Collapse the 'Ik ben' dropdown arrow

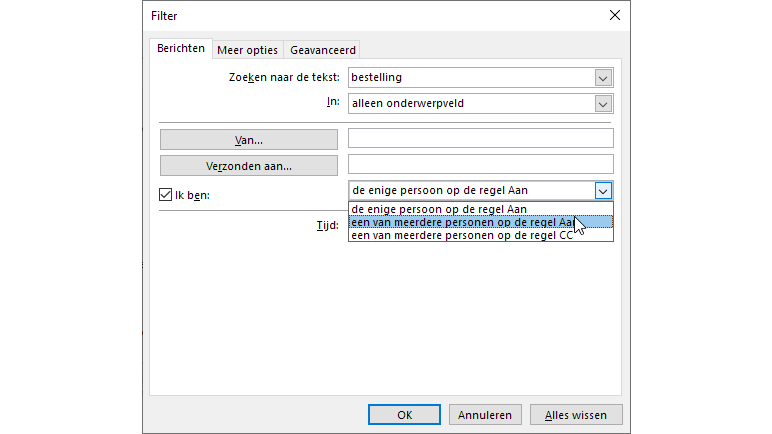point(603,190)
